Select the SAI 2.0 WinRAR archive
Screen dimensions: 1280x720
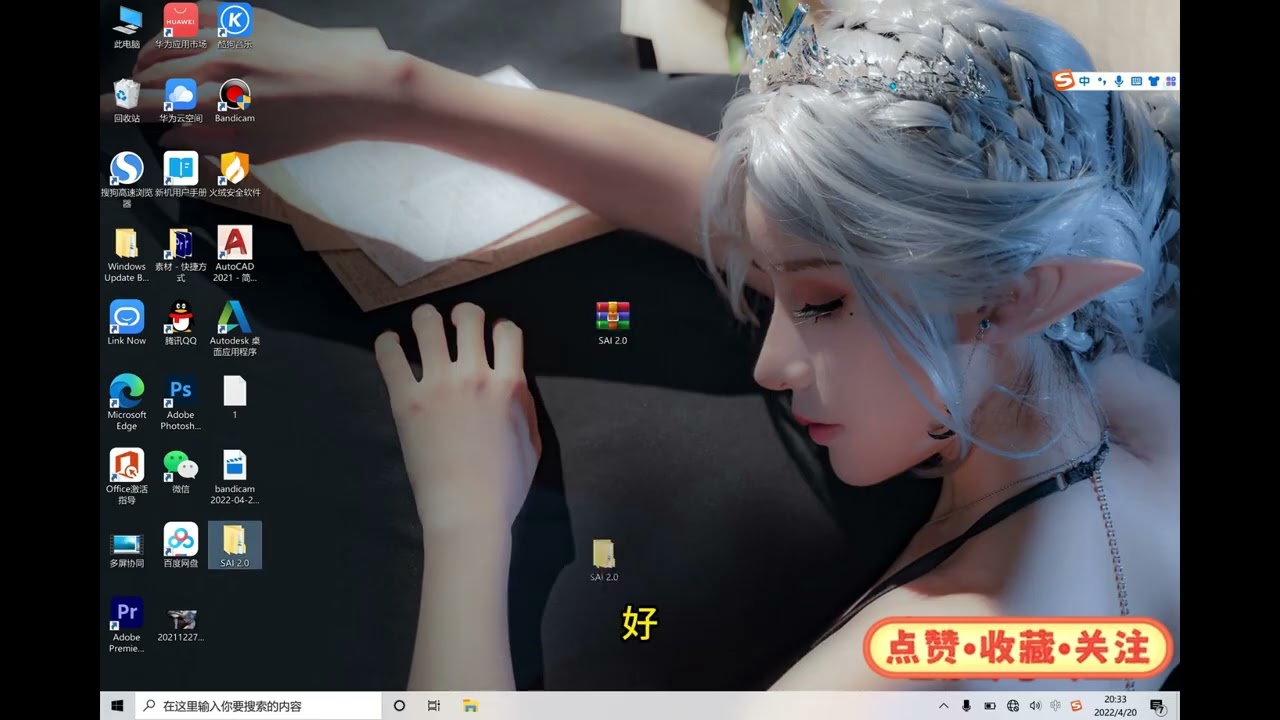pyautogui.click(x=613, y=322)
